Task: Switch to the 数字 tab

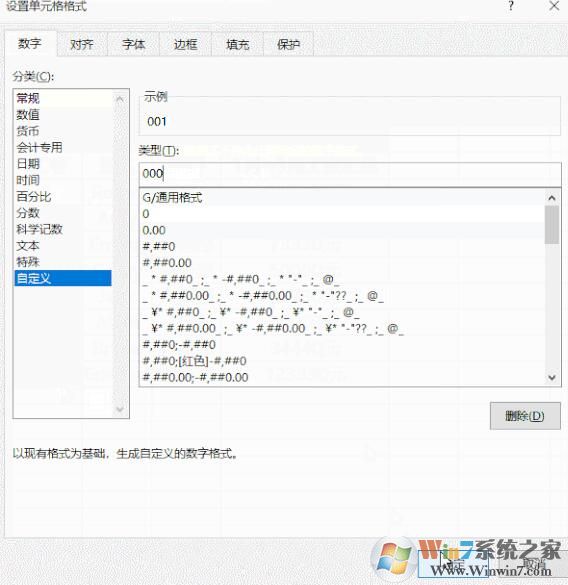Action: [x=30, y=44]
